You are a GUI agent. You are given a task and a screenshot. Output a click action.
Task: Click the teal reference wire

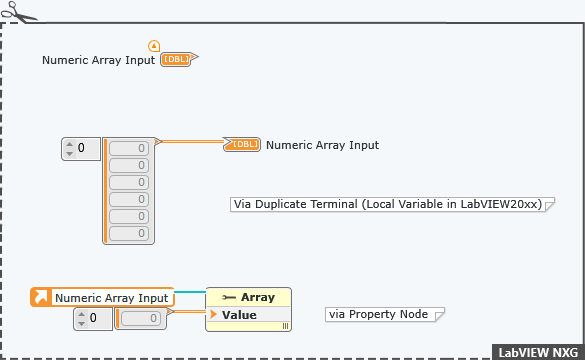[190, 292]
